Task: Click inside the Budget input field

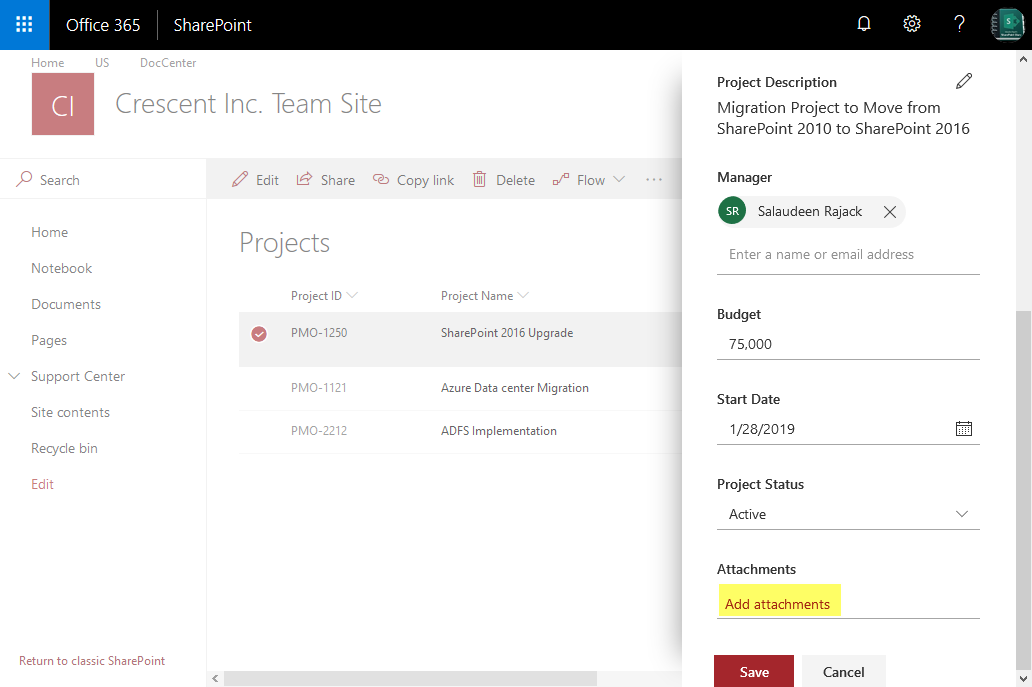Action: tap(847, 344)
